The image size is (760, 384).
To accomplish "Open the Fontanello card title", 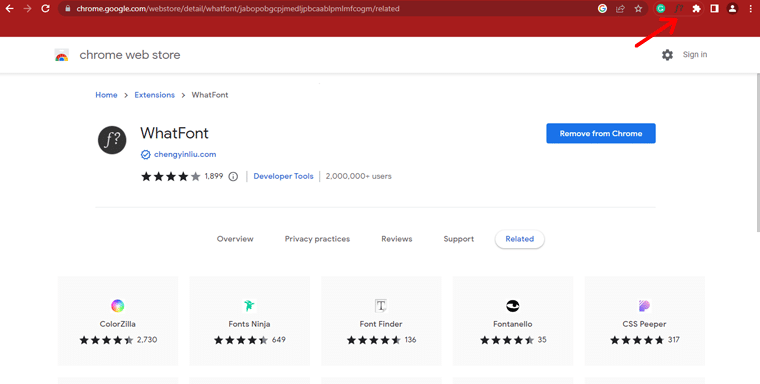I will (513, 324).
